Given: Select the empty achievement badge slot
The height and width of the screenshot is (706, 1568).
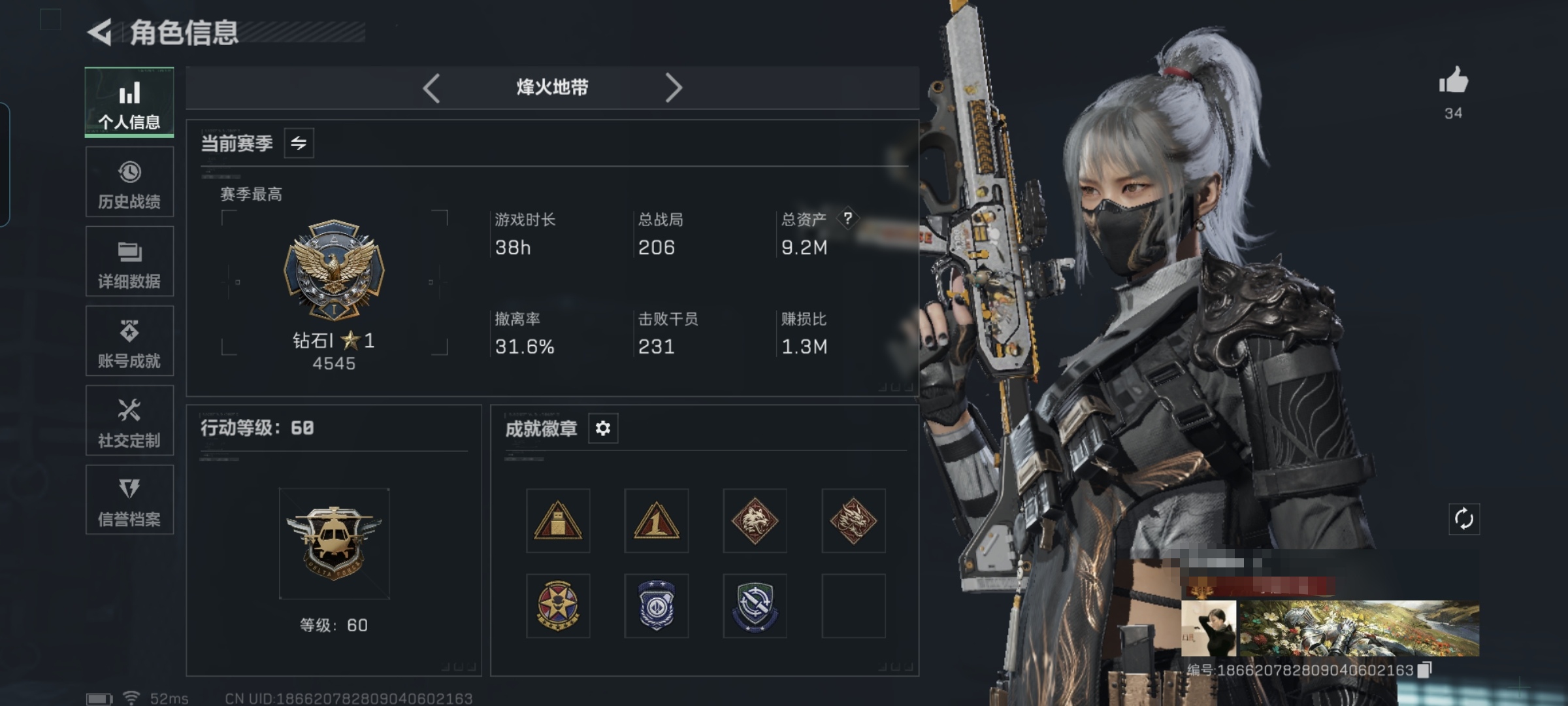Looking at the screenshot, I should tap(853, 606).
